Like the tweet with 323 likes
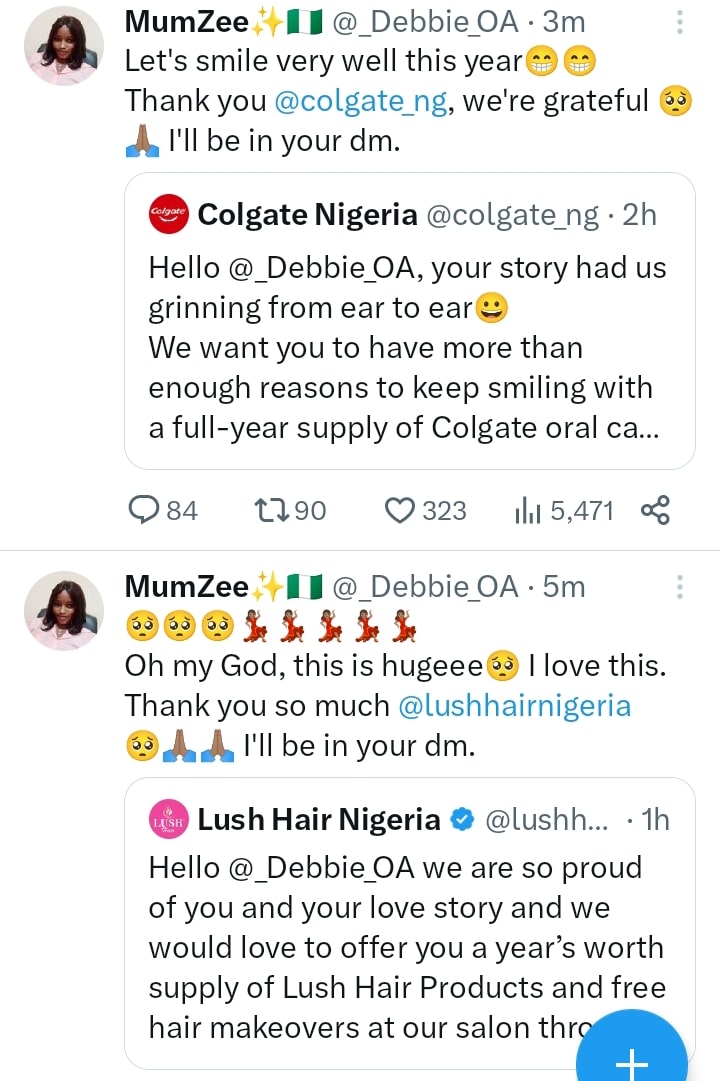Image resolution: width=720 pixels, height=1081 pixels. (400, 510)
